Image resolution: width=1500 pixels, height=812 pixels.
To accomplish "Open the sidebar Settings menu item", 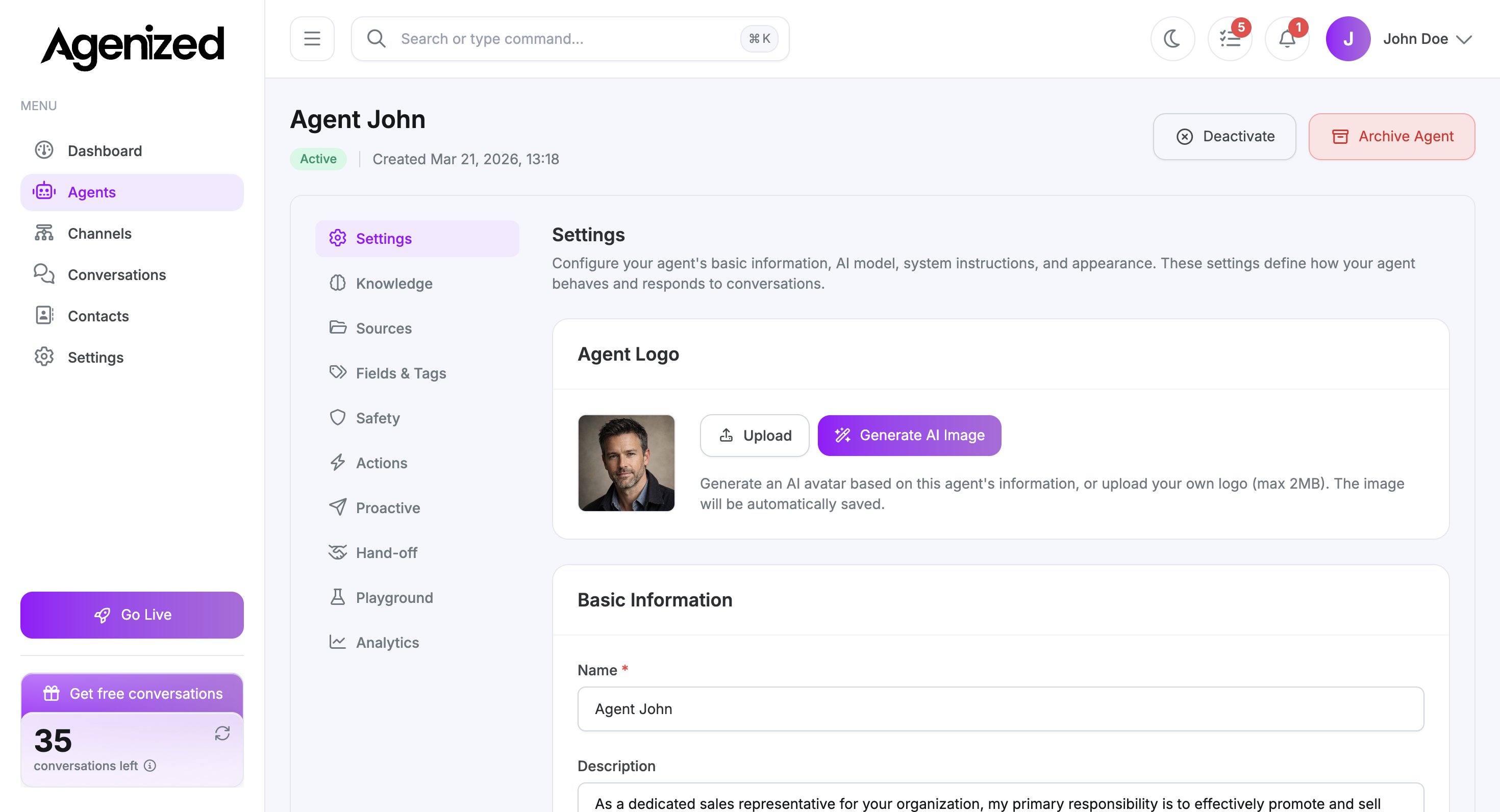I will pyautogui.click(x=132, y=358).
